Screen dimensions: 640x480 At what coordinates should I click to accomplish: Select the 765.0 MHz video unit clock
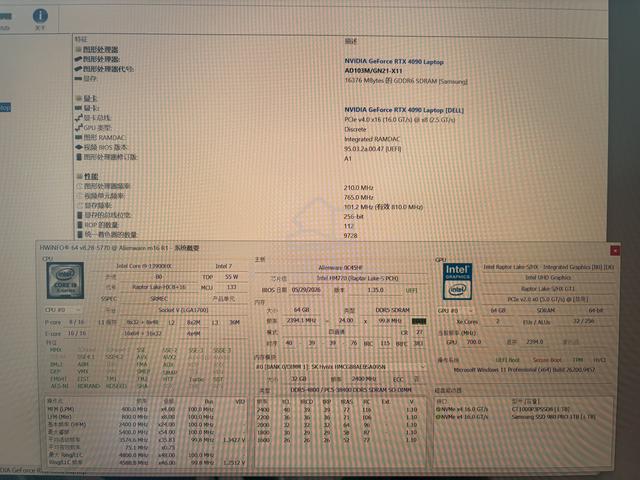pos(358,198)
